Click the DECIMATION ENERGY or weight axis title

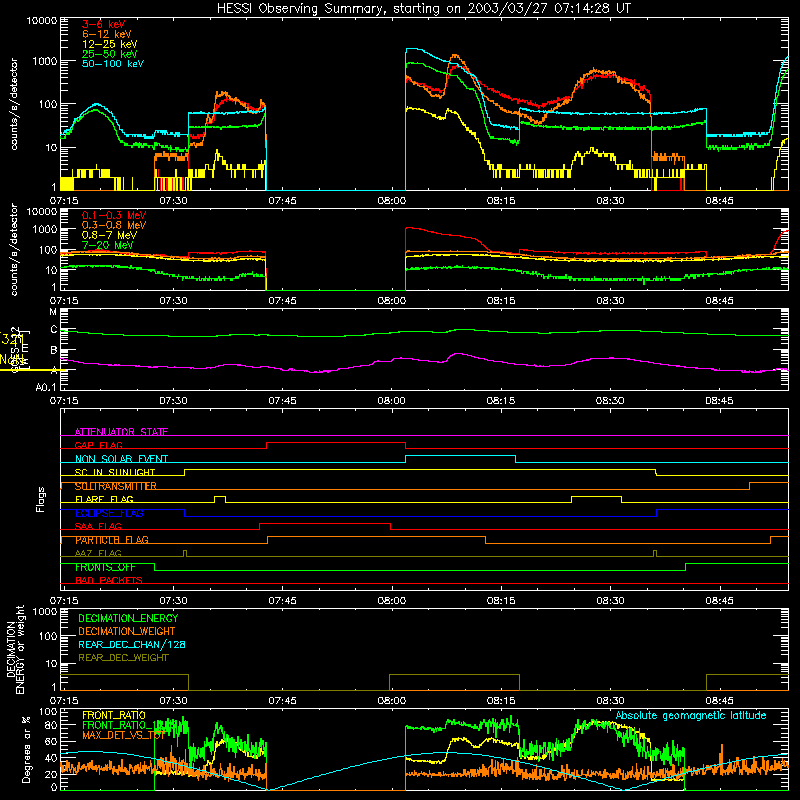15,649
